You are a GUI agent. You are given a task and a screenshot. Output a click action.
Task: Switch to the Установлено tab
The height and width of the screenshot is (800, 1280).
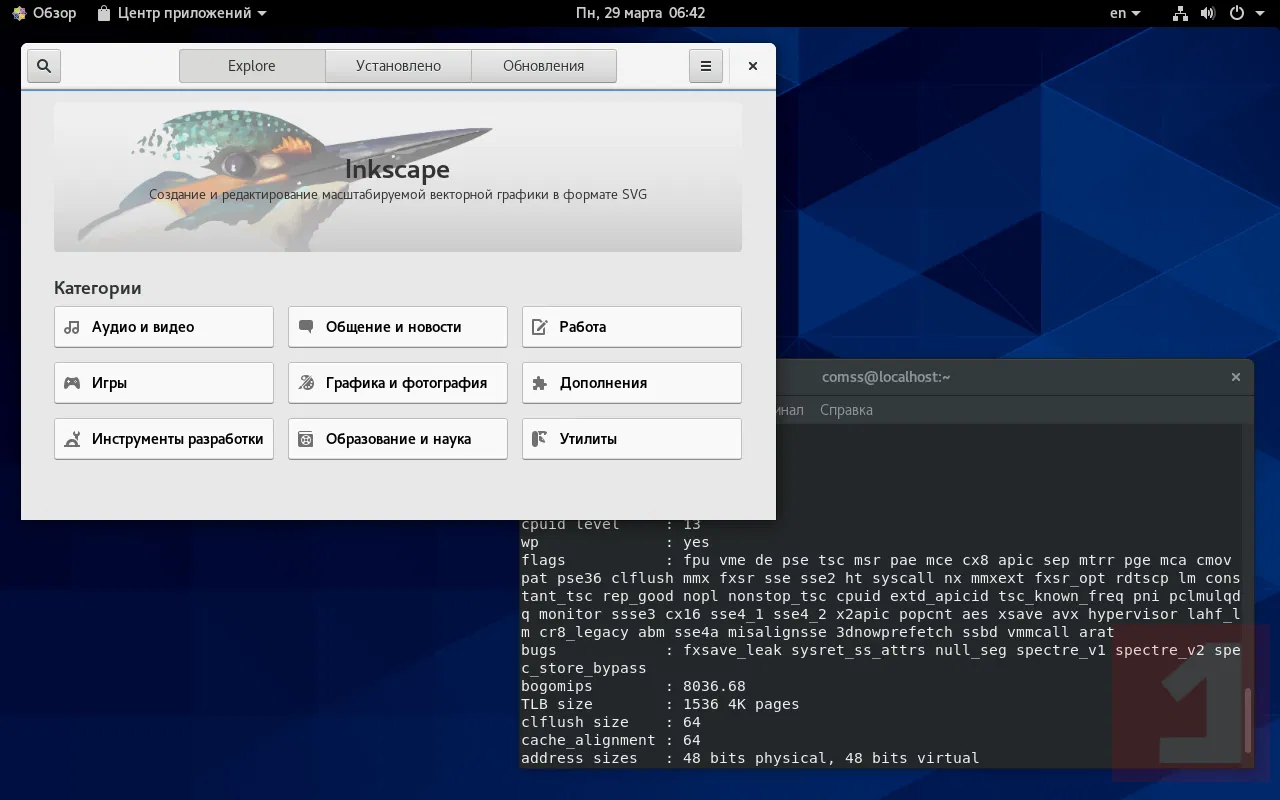(x=398, y=66)
